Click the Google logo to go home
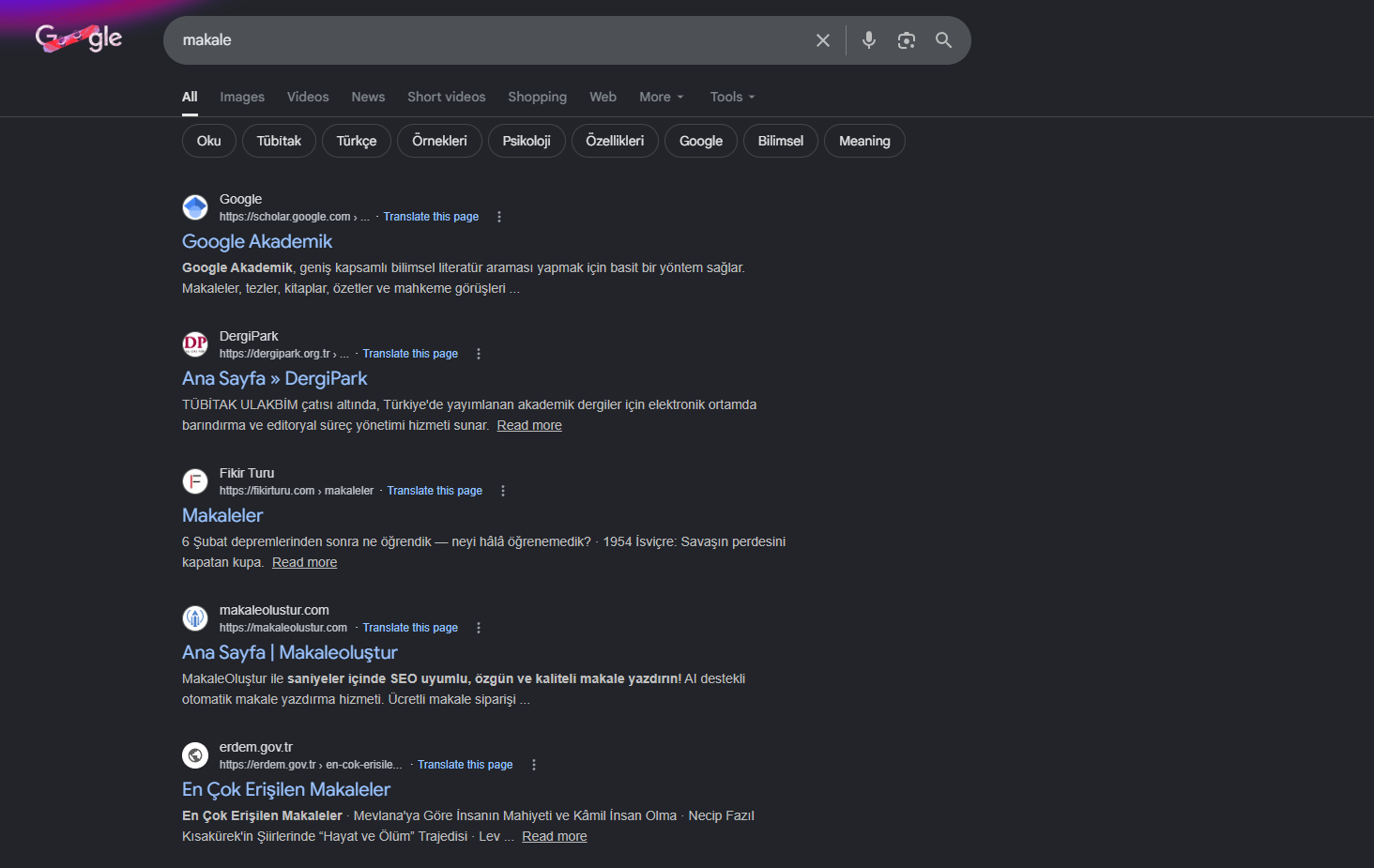Screen dimensions: 1374x868 click(79, 38)
